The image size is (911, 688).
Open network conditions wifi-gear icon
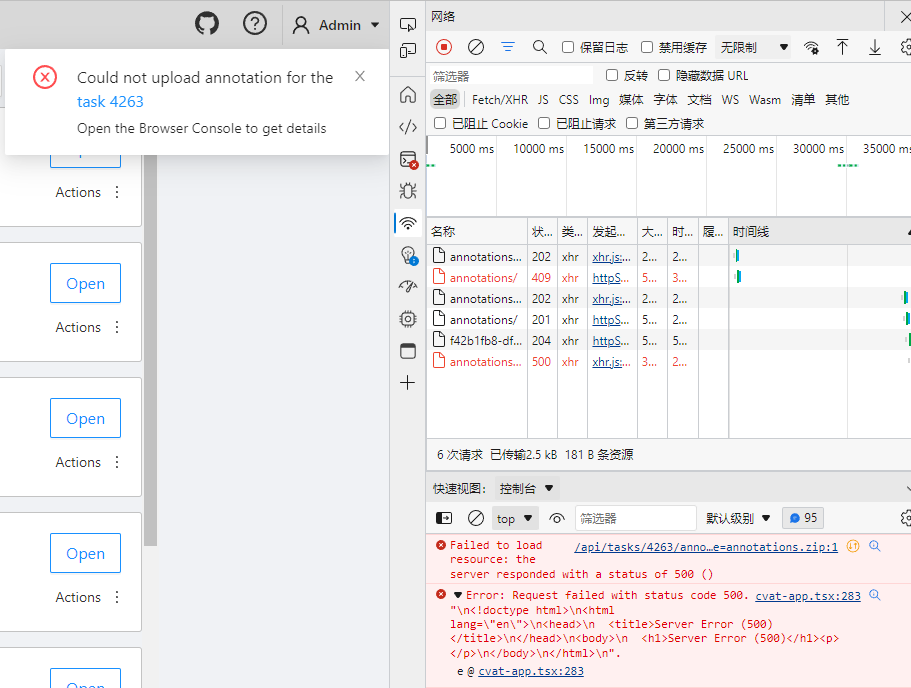pyautogui.click(x=811, y=47)
